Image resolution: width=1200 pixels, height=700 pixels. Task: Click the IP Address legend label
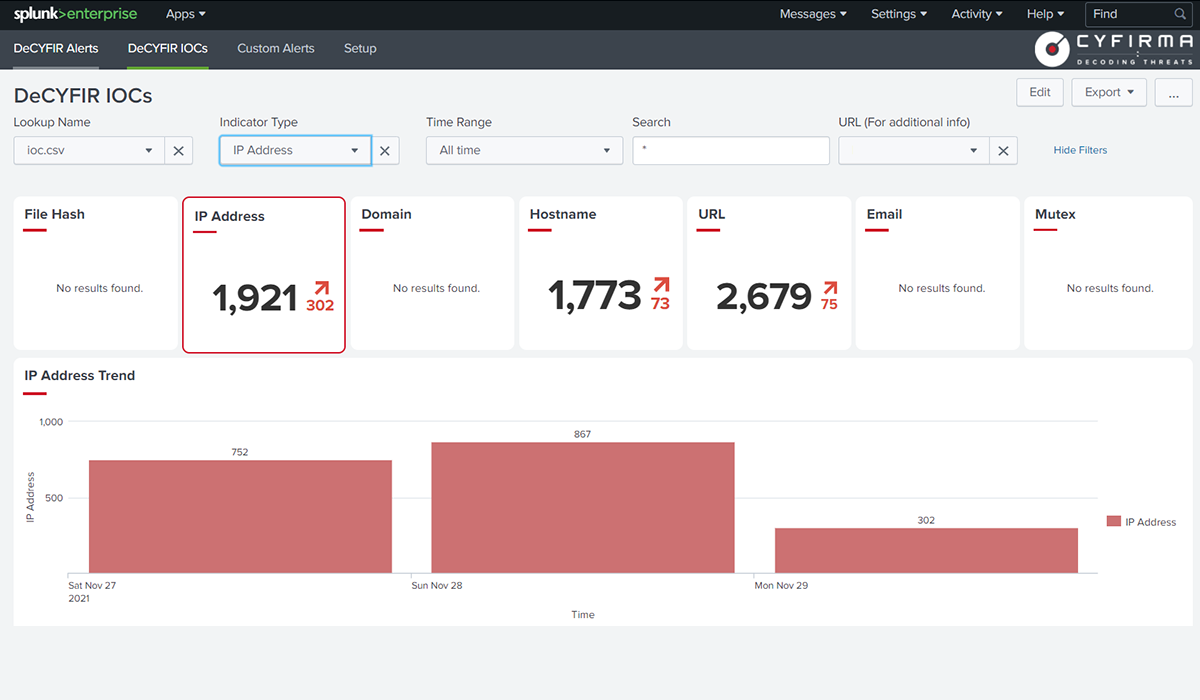1150,522
